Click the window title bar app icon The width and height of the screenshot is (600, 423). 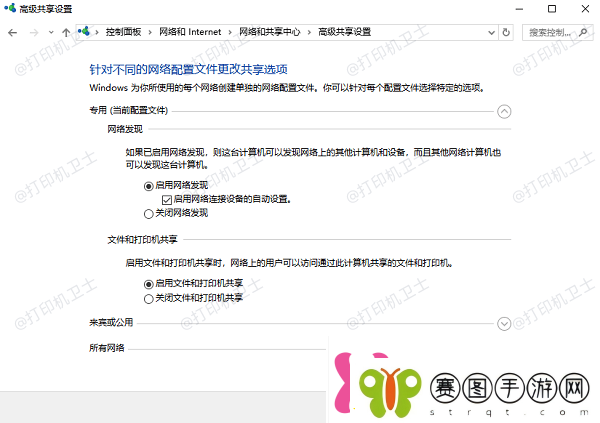pos(10,8)
